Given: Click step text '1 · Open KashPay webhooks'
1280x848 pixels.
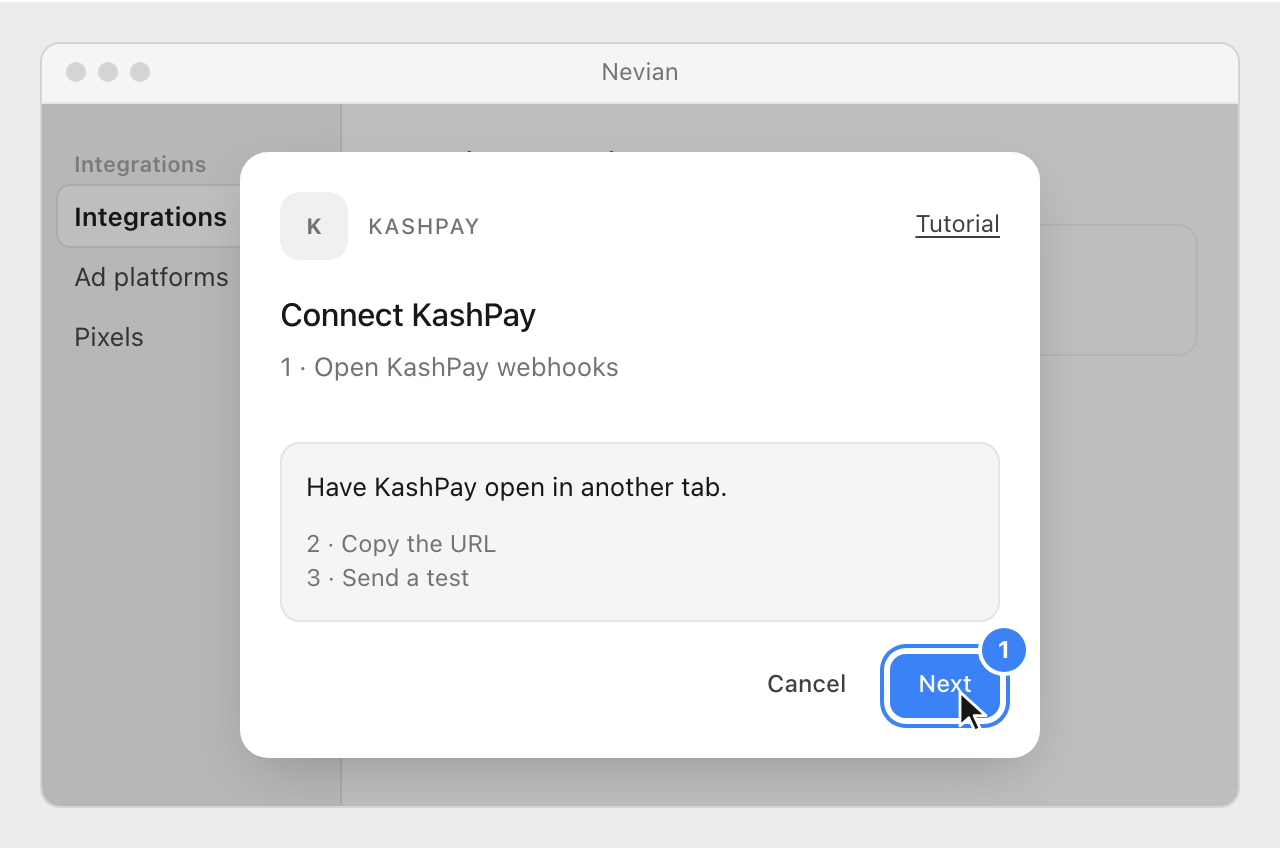Looking at the screenshot, I should 449,367.
